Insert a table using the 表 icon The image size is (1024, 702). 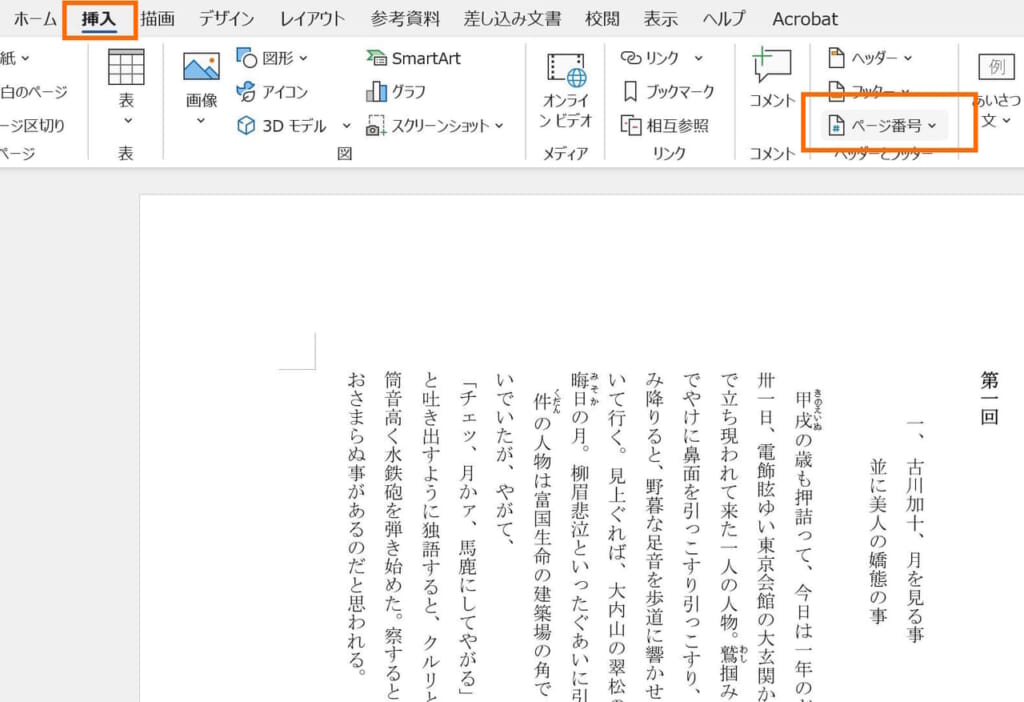click(x=126, y=68)
